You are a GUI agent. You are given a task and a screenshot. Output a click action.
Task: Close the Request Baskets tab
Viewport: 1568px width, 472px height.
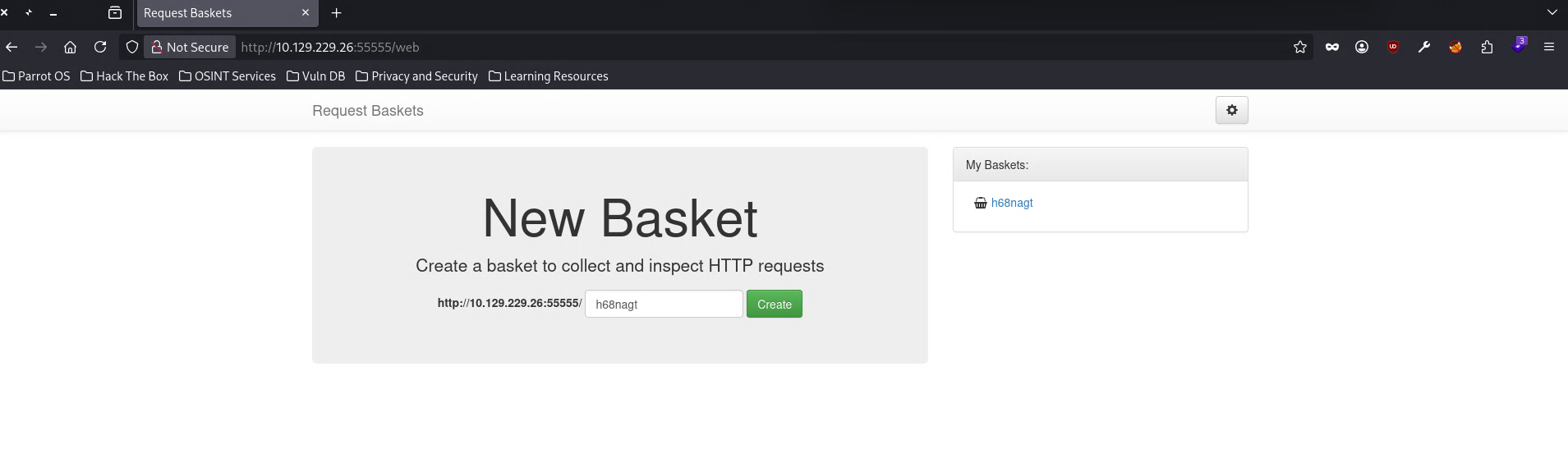(x=306, y=13)
